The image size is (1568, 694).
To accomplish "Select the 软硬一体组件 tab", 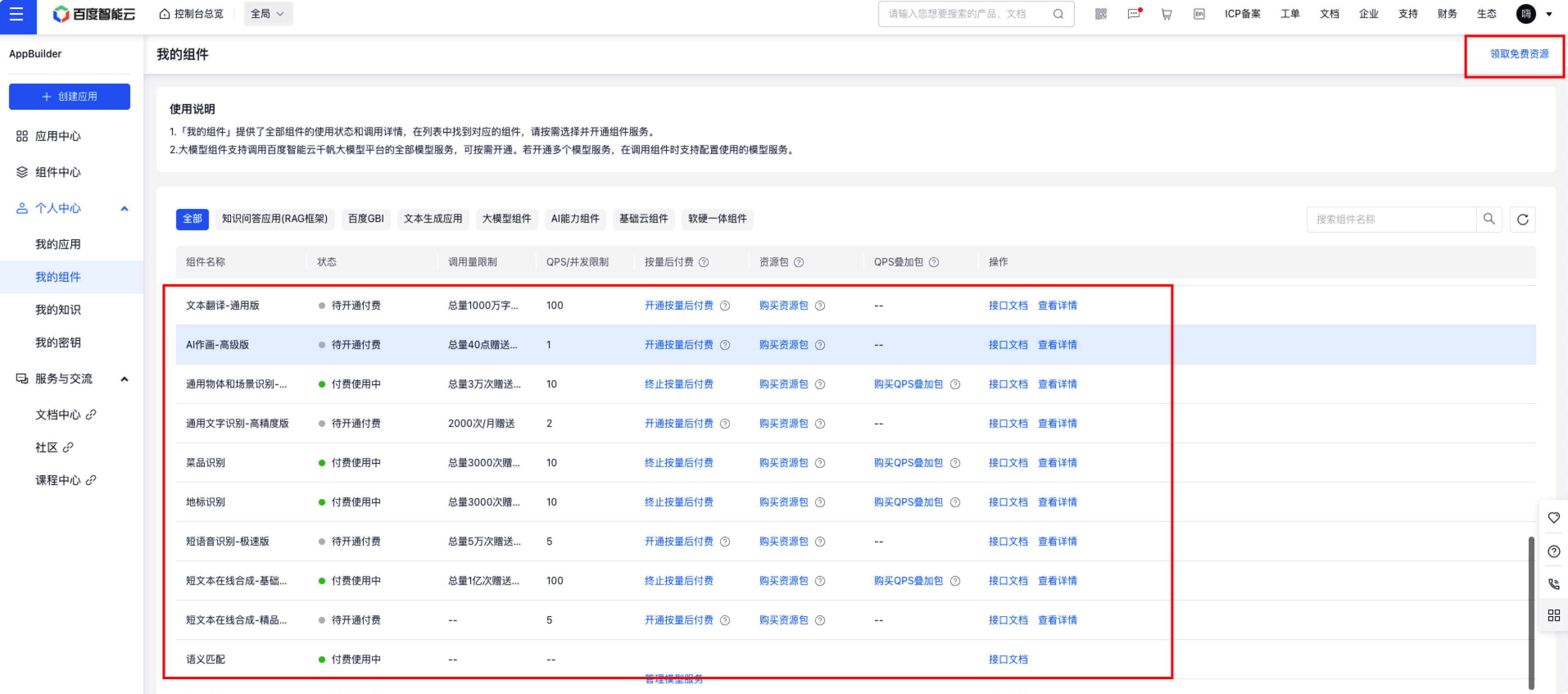I will point(717,219).
